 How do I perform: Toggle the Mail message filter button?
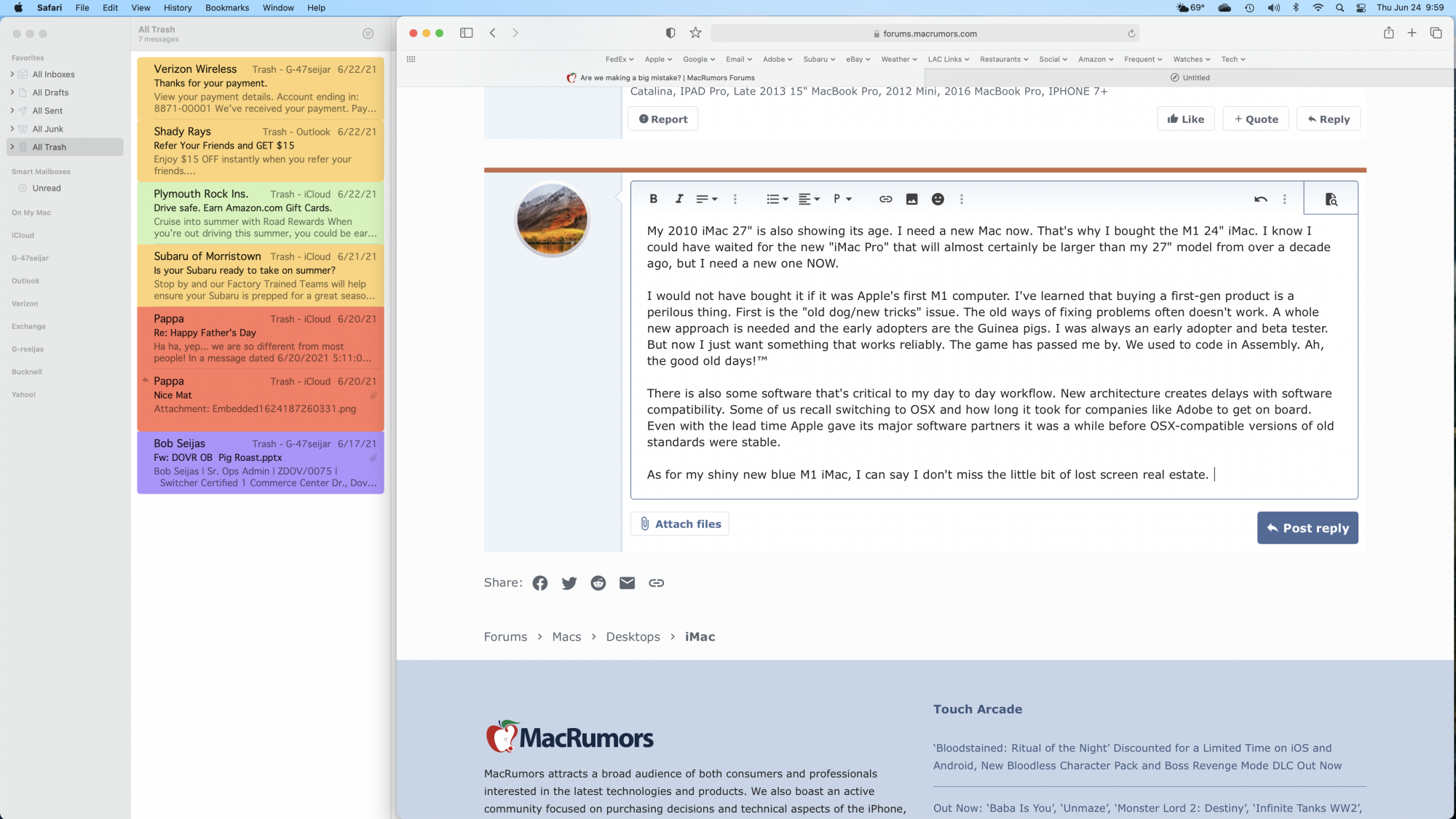[368, 33]
